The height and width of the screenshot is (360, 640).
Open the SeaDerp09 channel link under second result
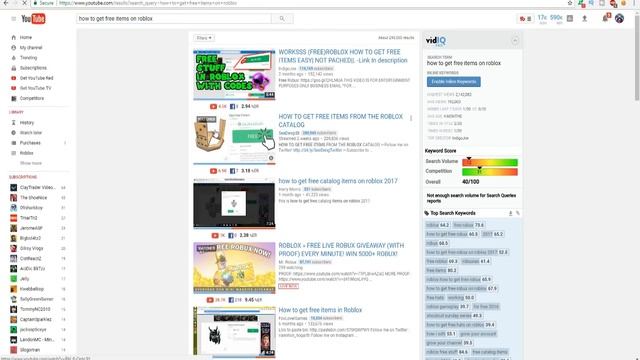289,133
